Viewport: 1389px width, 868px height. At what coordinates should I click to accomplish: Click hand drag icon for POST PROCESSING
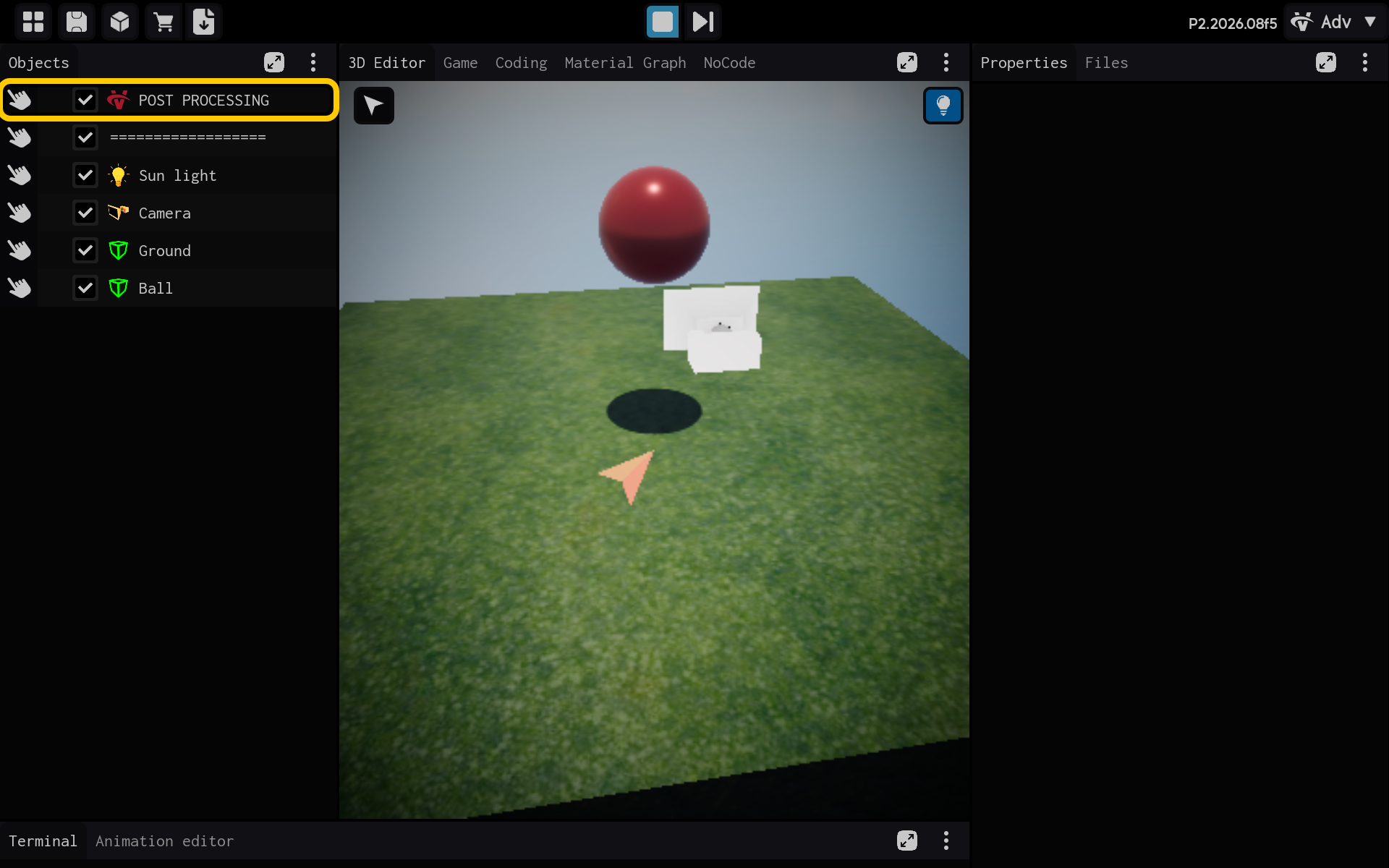coord(20,100)
